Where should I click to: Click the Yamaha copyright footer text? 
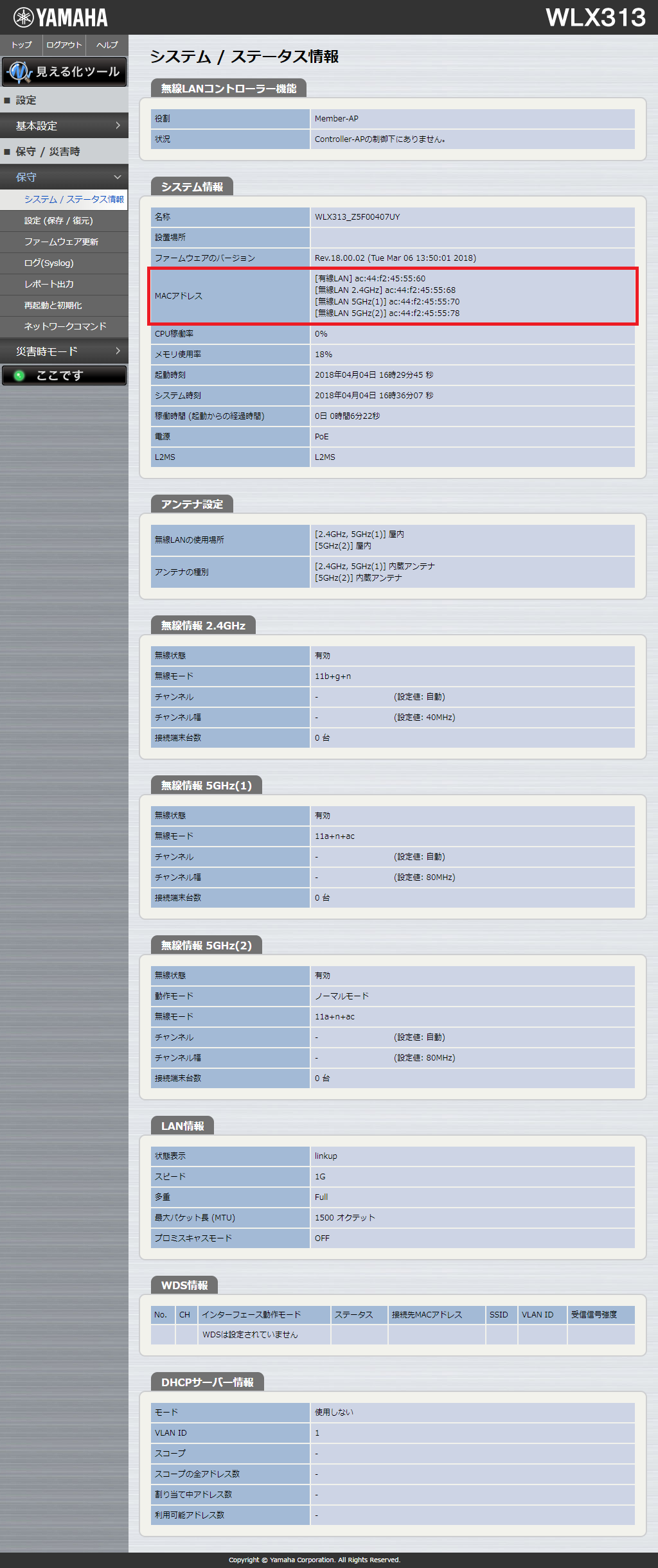(x=314, y=1560)
